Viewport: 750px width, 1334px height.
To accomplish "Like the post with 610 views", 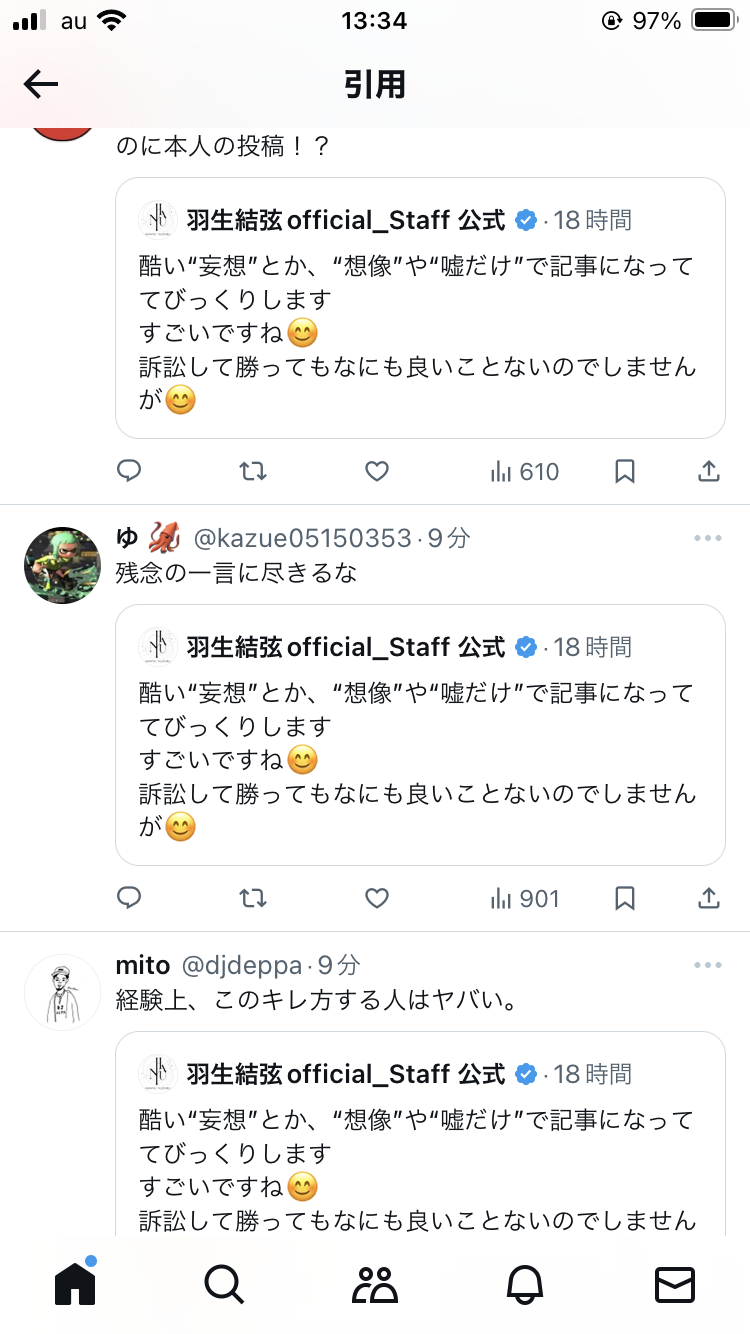I will click(376, 471).
